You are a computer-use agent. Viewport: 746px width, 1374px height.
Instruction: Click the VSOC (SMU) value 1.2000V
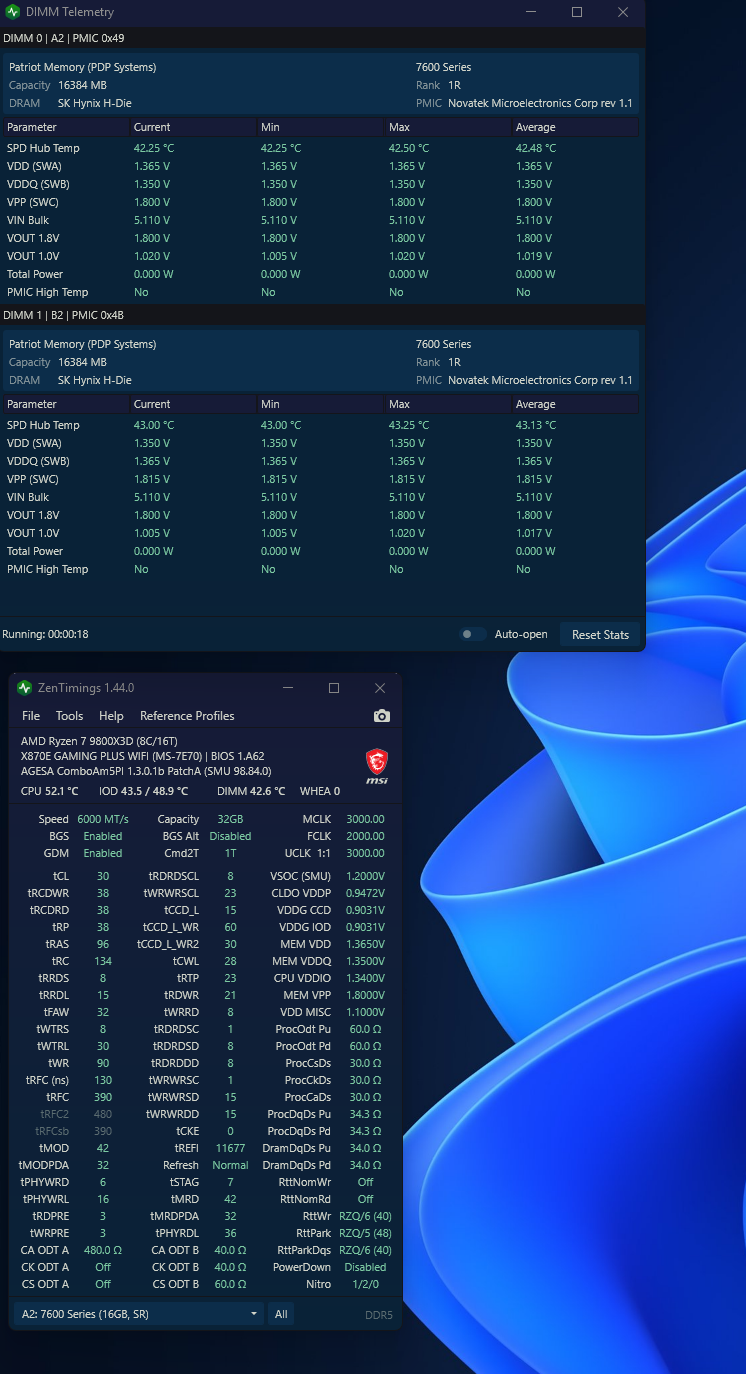coord(365,876)
